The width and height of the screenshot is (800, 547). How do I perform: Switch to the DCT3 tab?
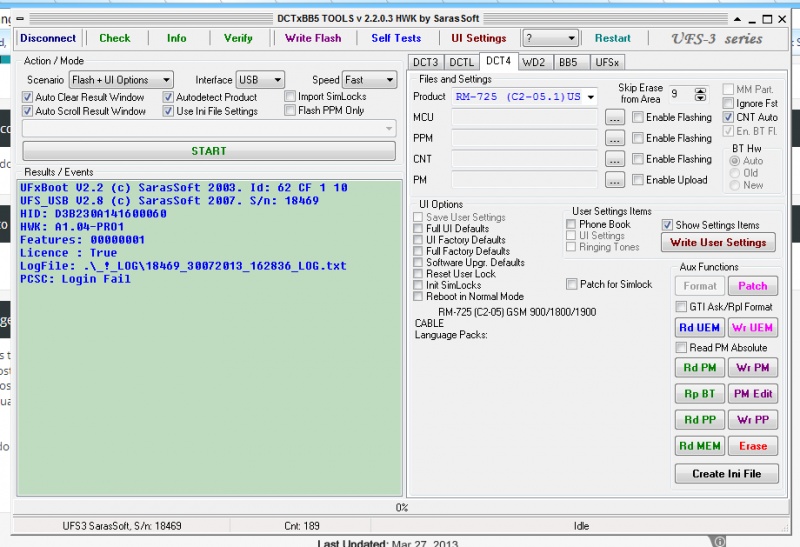[426, 62]
